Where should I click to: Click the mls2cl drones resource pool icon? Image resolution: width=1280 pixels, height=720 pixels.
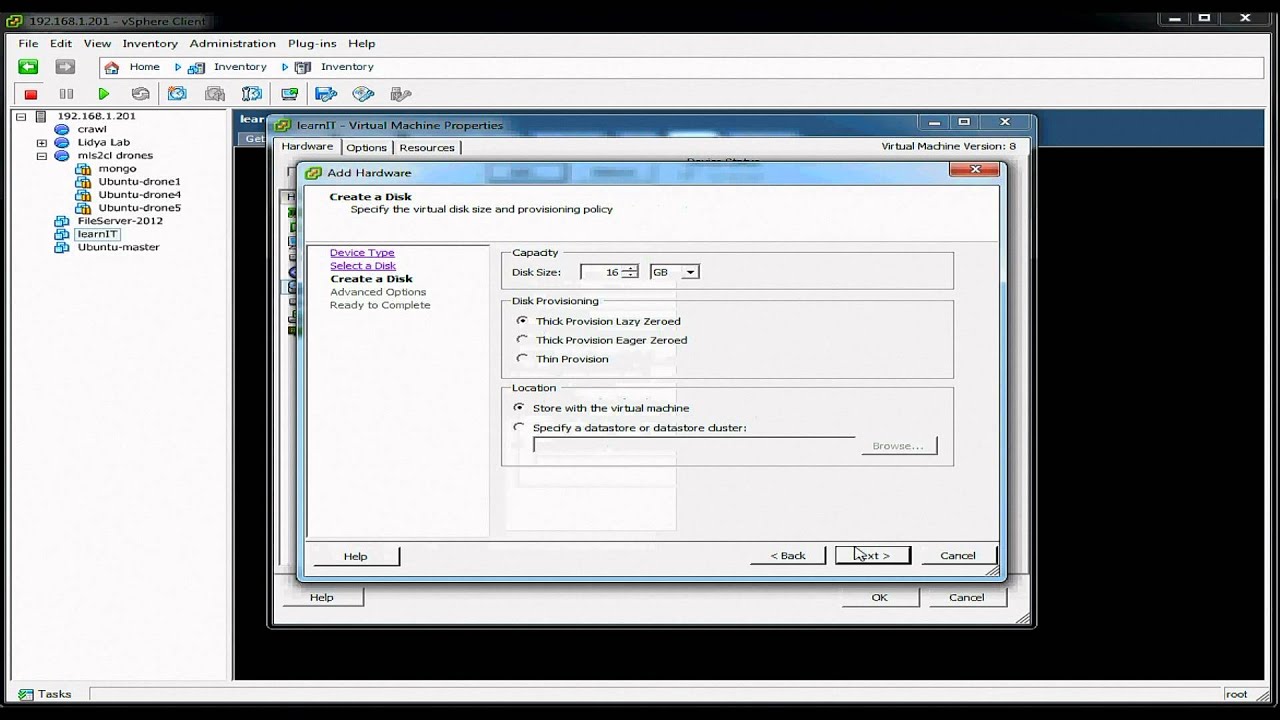click(62, 156)
